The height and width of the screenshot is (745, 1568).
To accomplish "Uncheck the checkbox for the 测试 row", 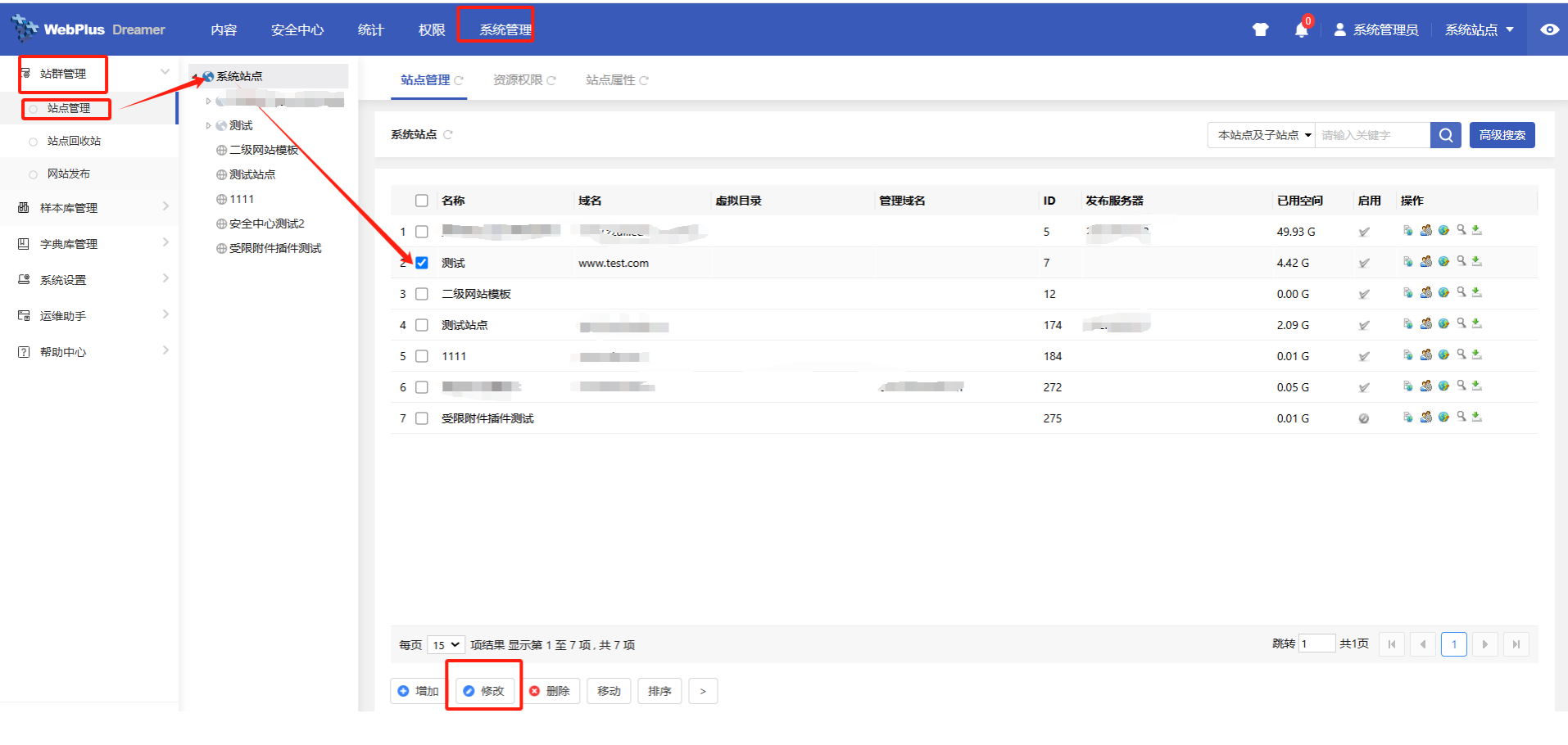I will pyautogui.click(x=422, y=263).
